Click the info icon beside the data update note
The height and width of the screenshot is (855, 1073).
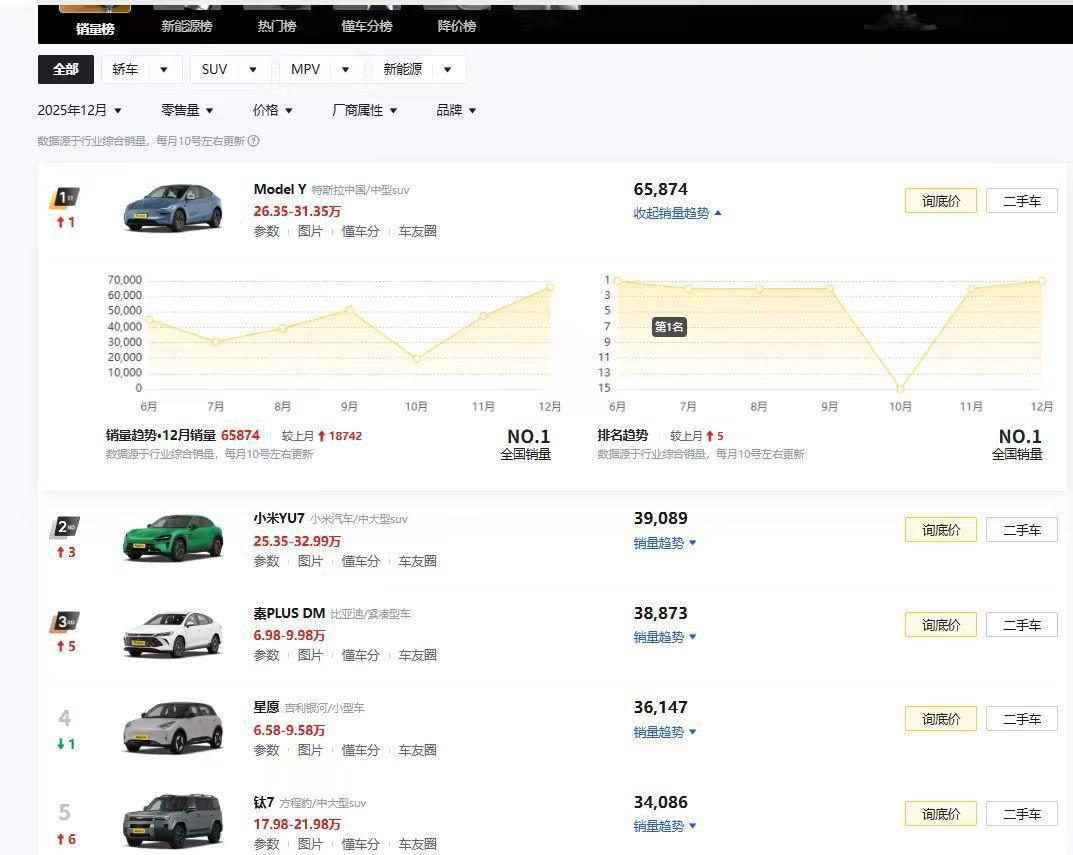(254, 141)
